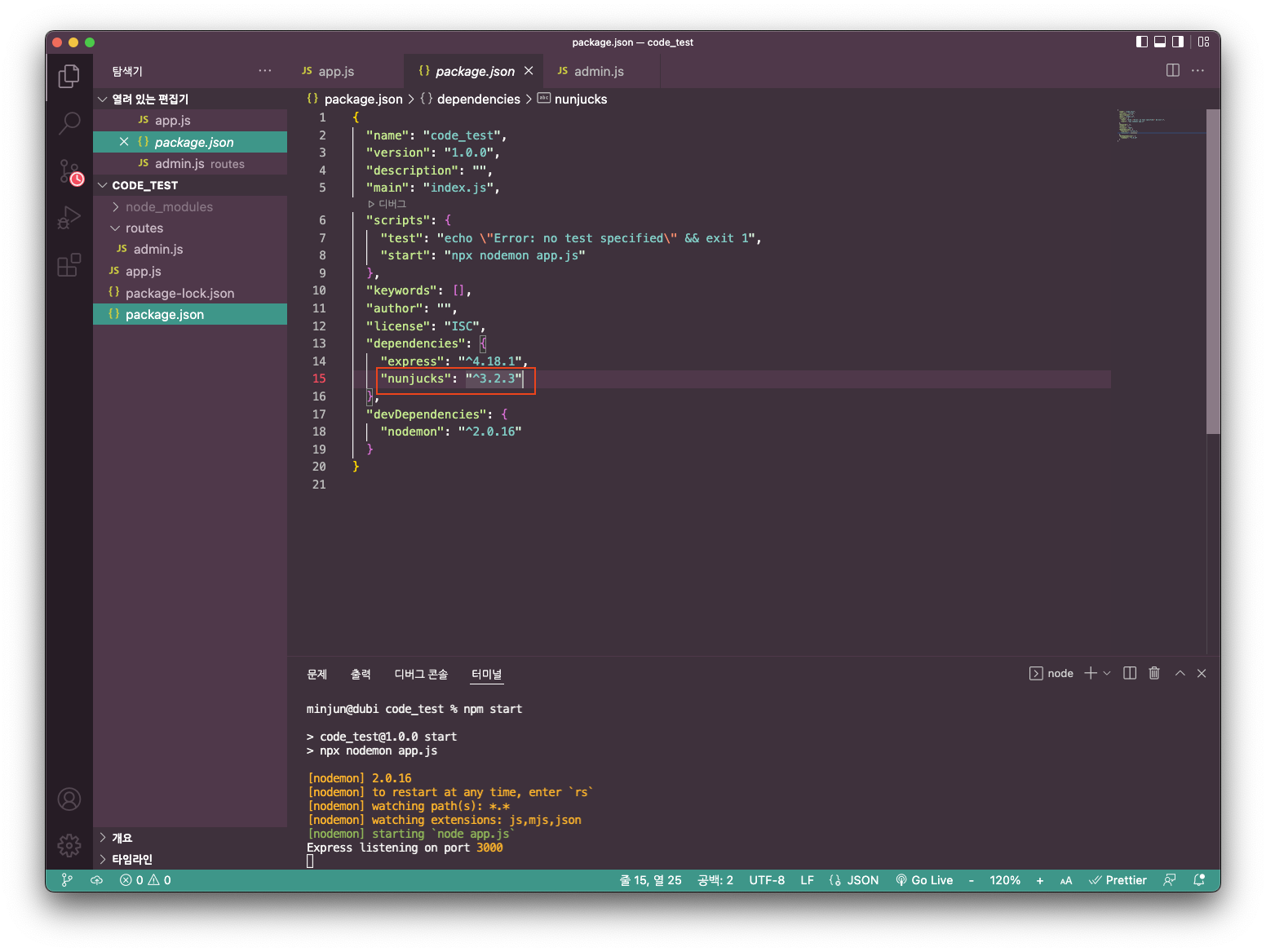Click package.json breadcrumb segment
This screenshot has width=1266, height=952.
click(x=355, y=99)
